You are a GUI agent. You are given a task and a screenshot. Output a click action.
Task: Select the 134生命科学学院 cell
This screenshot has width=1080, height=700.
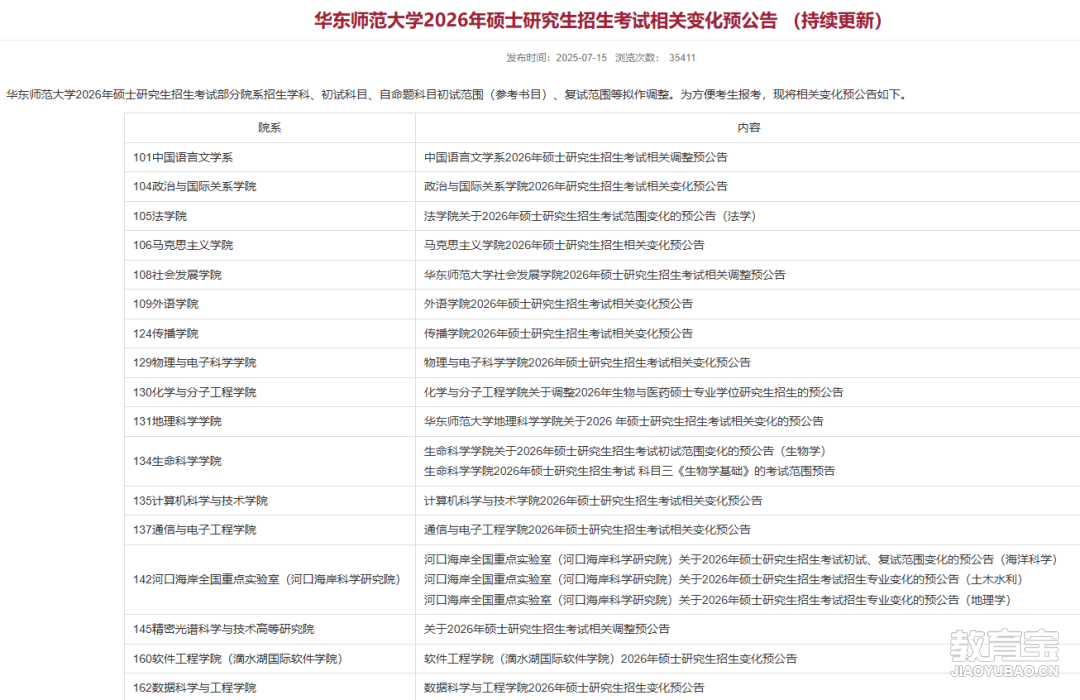269,461
